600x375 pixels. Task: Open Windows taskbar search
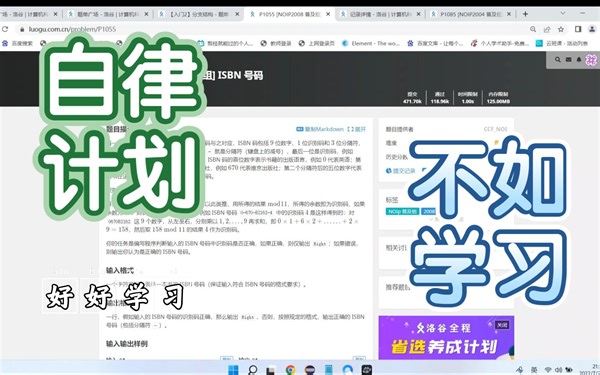253,370
